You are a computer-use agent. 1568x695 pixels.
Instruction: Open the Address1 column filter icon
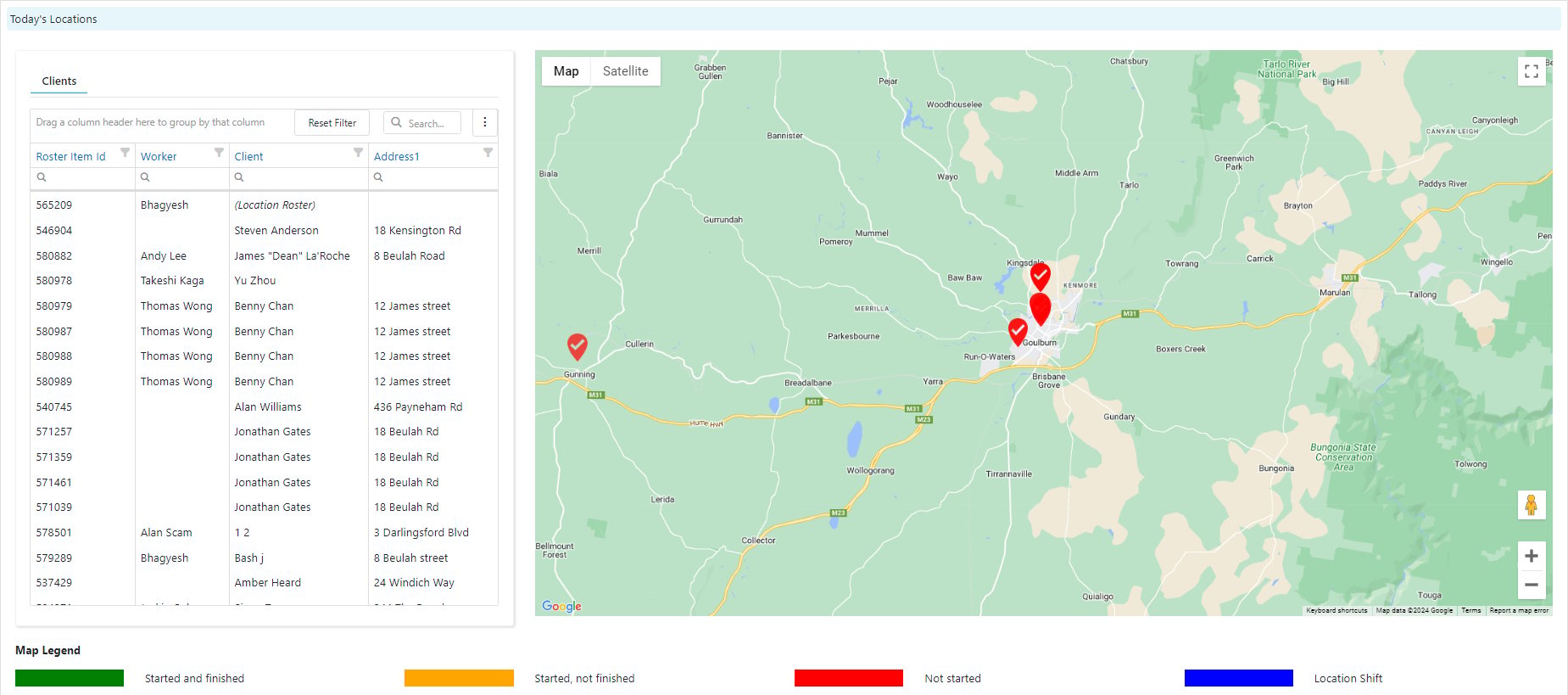[488, 153]
